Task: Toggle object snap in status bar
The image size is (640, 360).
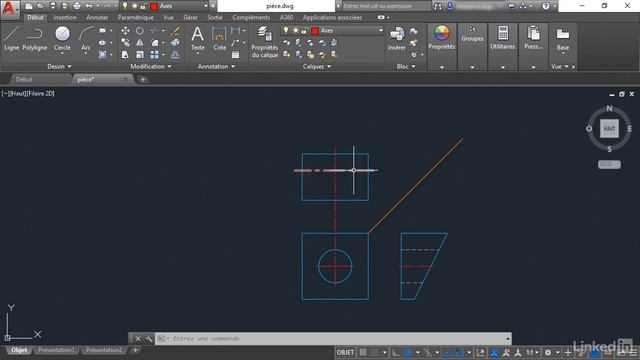Action: (x=460, y=352)
